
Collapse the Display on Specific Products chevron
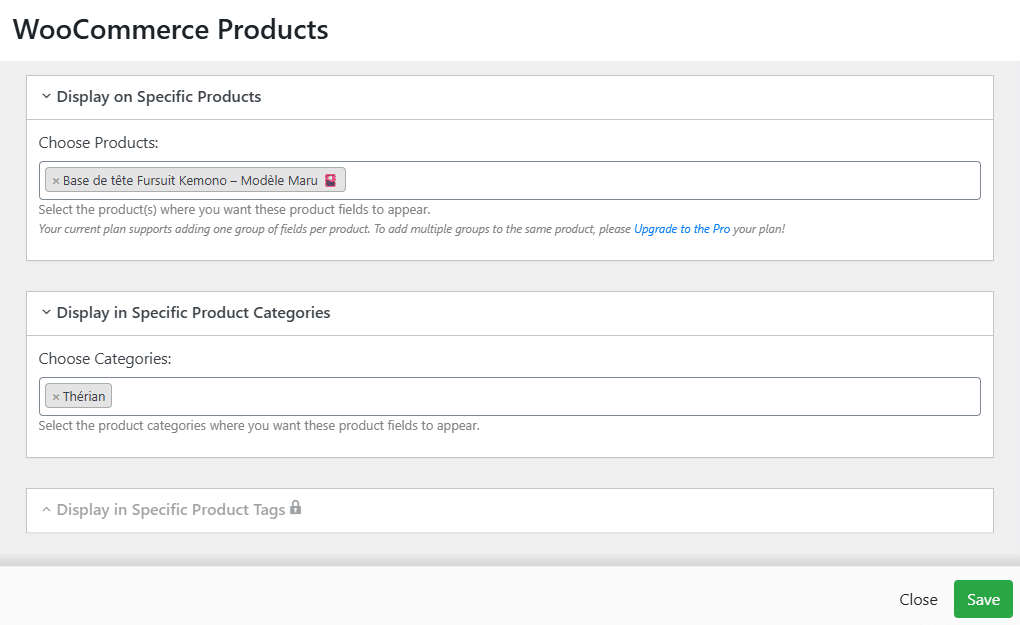(46, 97)
